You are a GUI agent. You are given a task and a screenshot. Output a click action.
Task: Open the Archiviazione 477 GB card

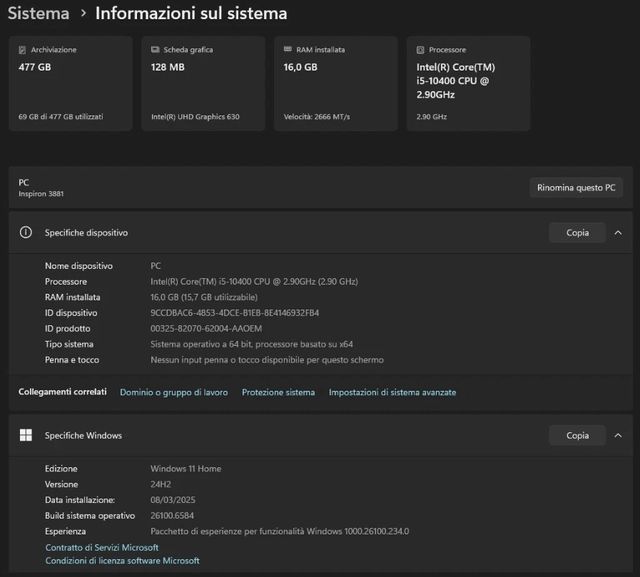click(70, 84)
